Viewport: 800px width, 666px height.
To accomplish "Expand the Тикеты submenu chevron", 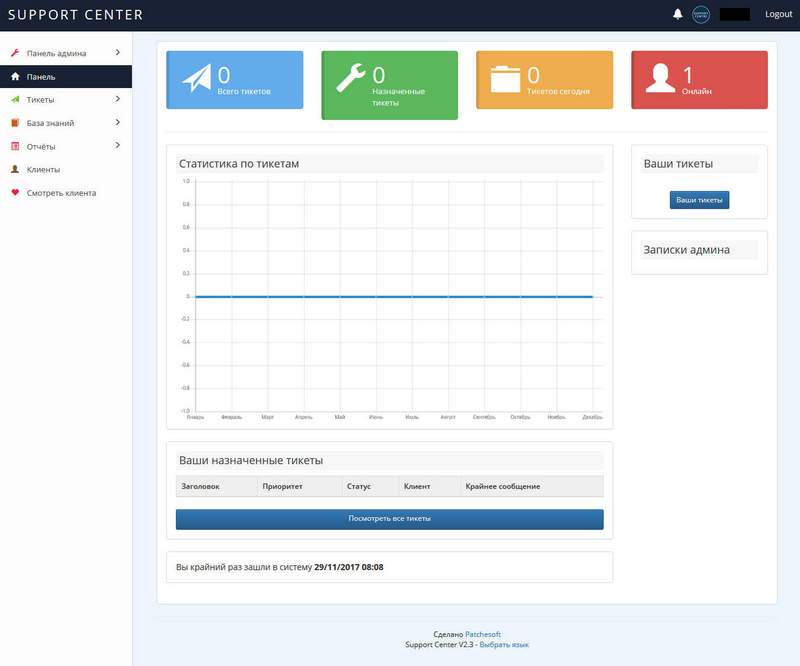I will [x=117, y=99].
